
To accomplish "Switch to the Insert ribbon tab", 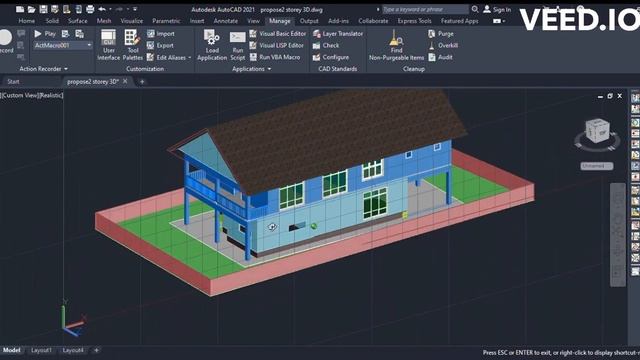I will [x=197, y=21].
